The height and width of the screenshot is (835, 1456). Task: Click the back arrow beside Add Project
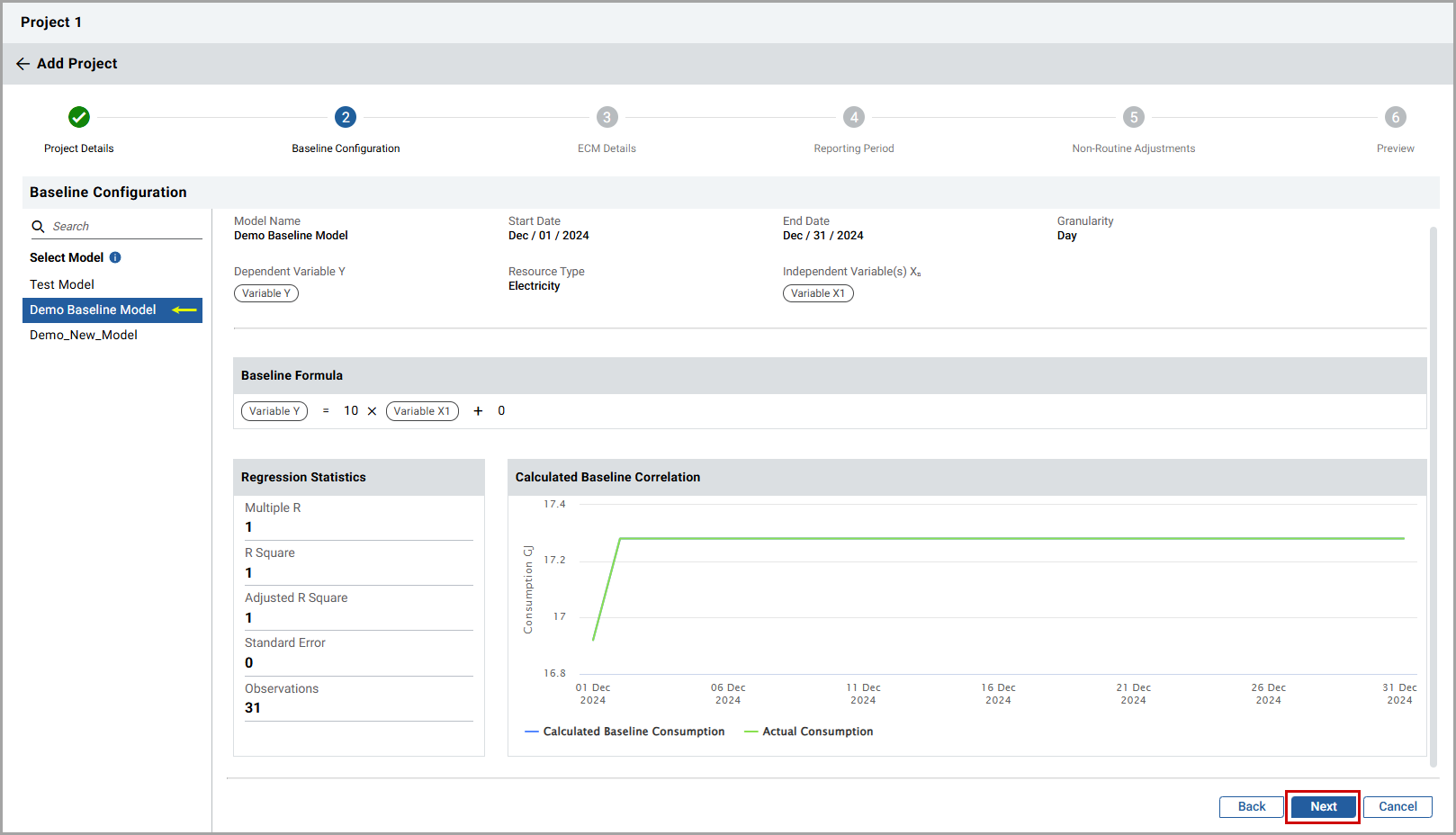(x=22, y=64)
